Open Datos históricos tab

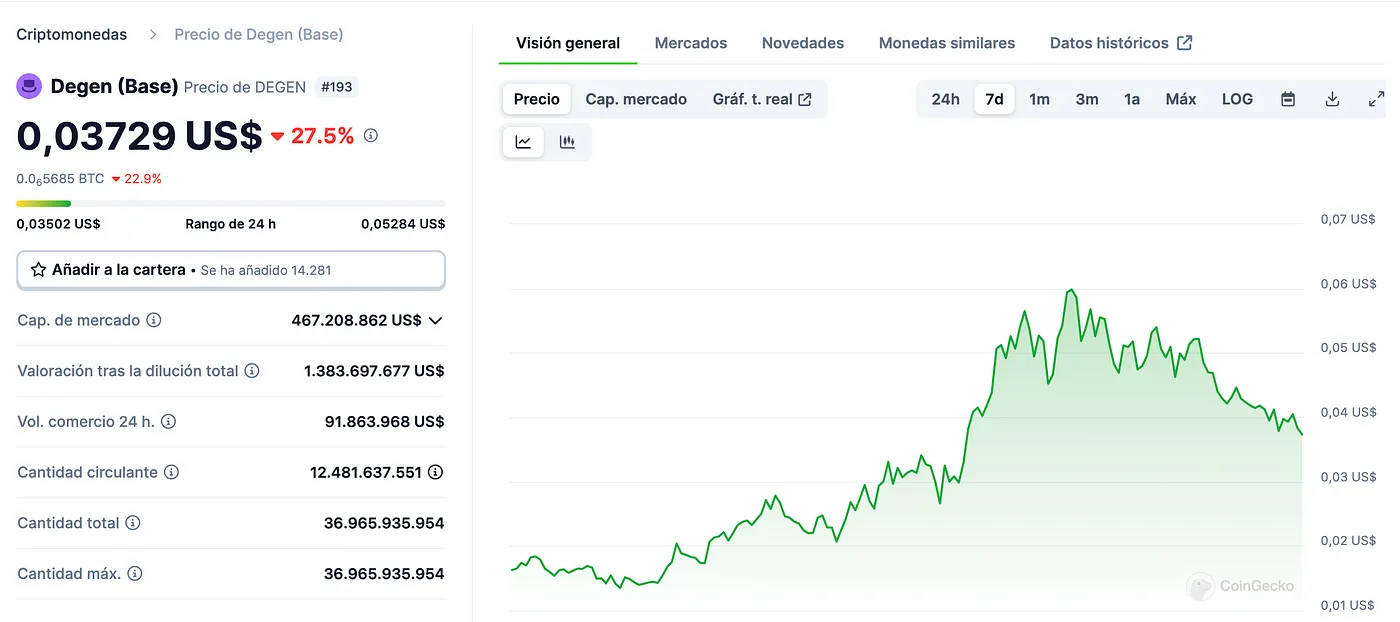click(1121, 43)
